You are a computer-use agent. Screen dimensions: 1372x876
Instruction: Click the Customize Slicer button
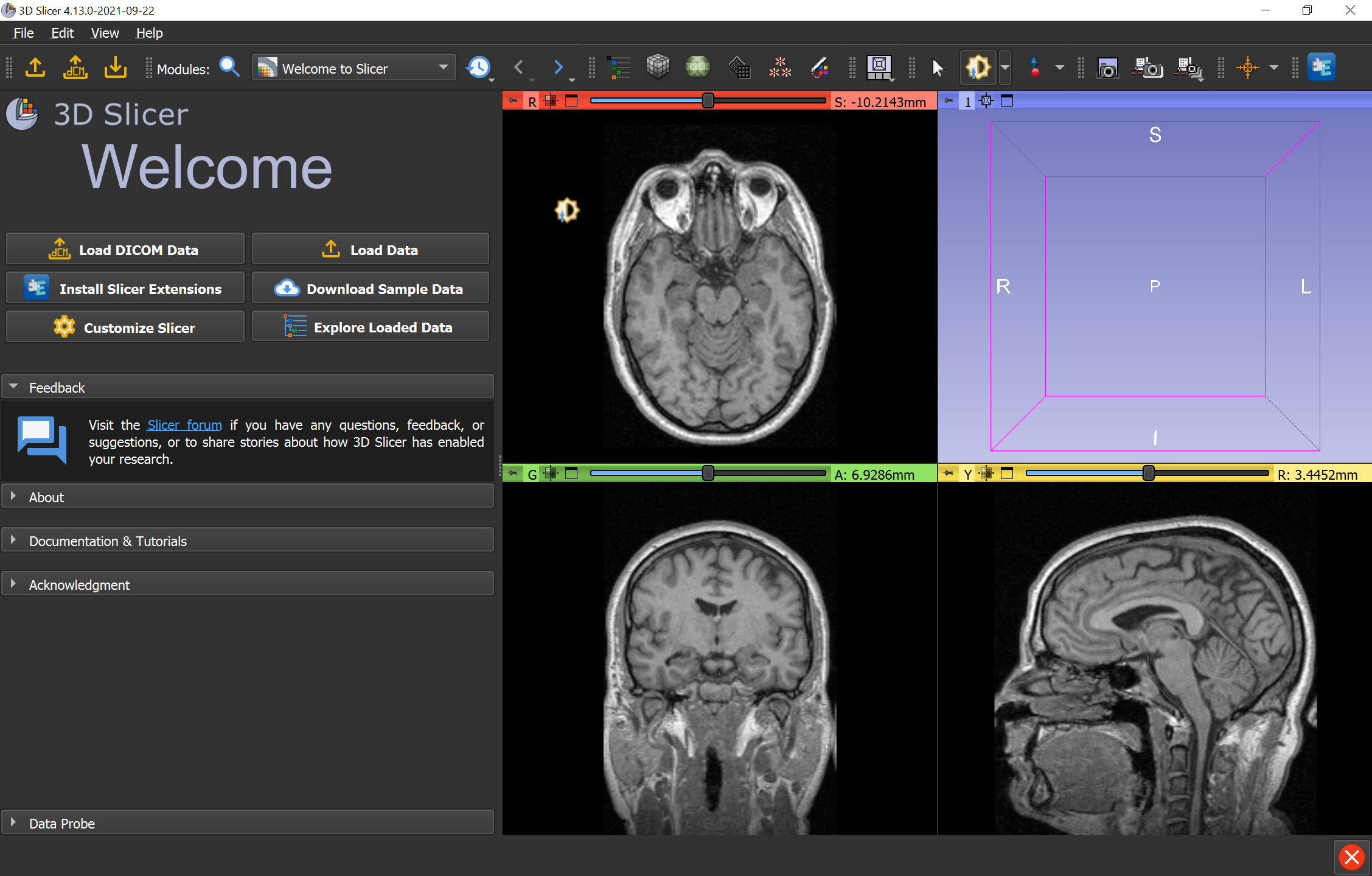click(x=125, y=327)
